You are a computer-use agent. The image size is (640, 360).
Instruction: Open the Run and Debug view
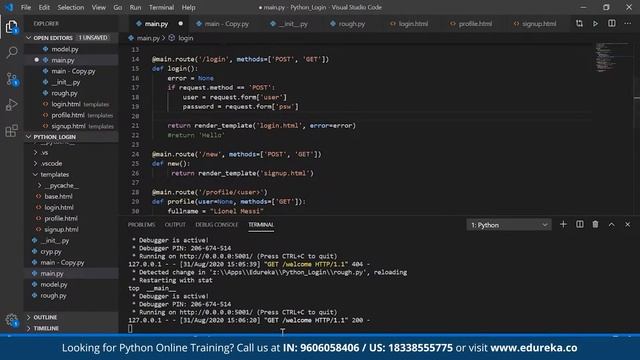(11, 105)
